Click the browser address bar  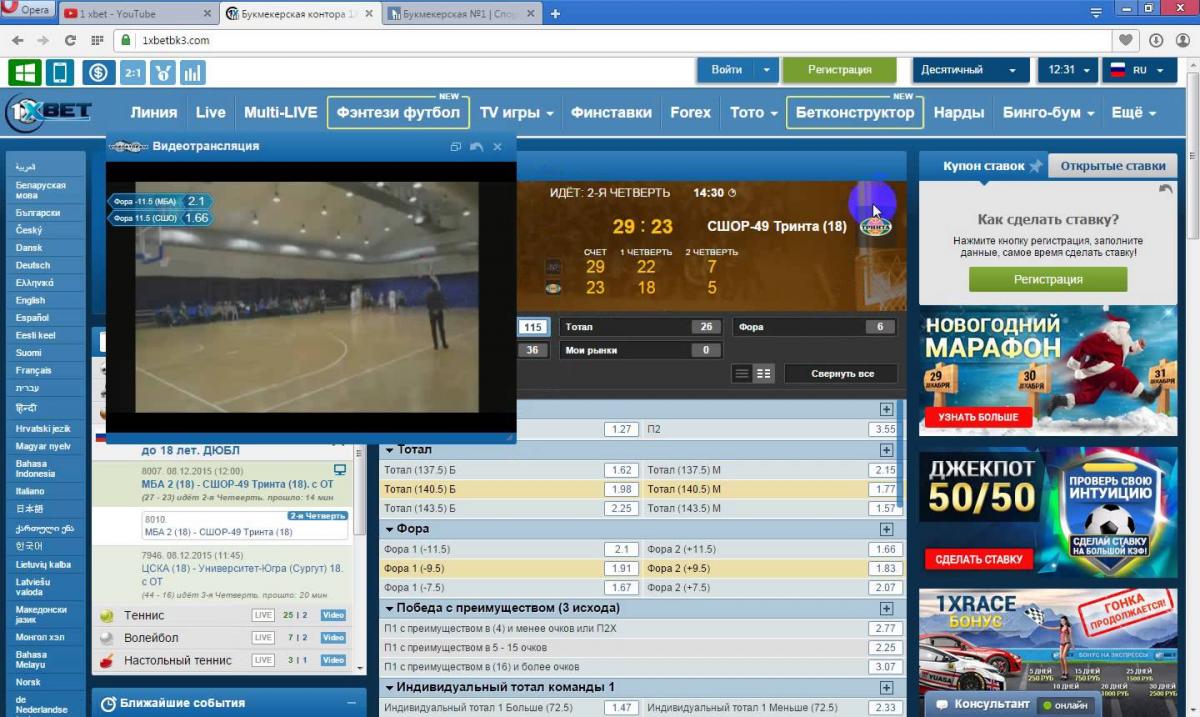click(x=600, y=40)
